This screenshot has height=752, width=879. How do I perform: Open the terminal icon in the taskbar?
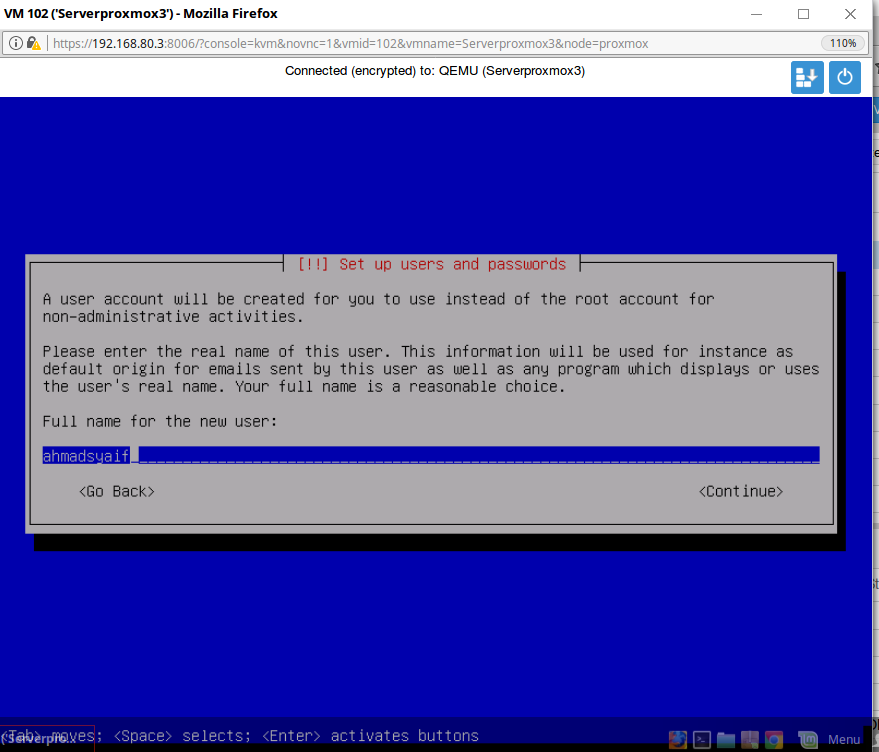click(x=702, y=740)
